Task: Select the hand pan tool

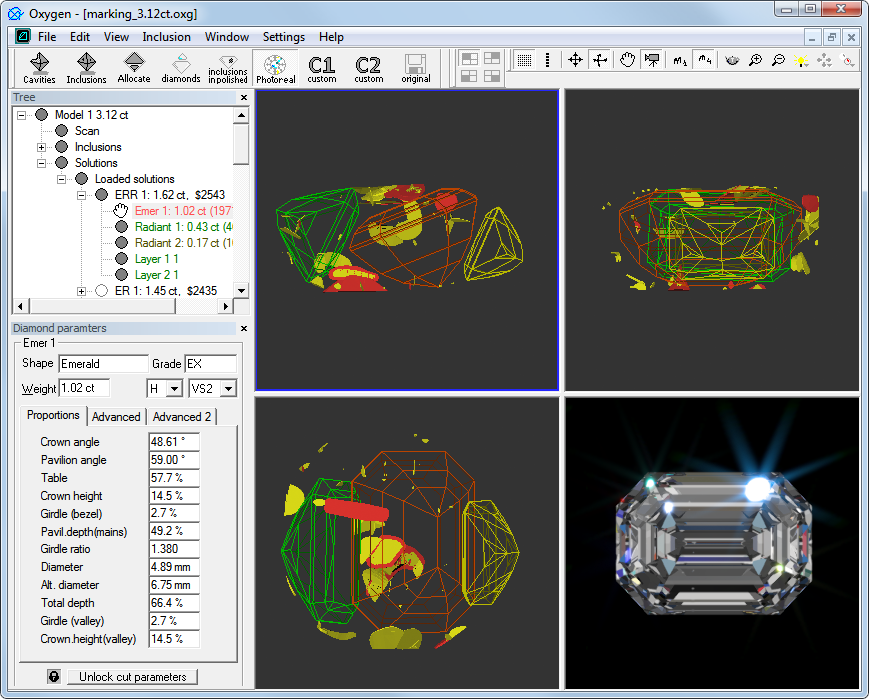Action: [627, 60]
